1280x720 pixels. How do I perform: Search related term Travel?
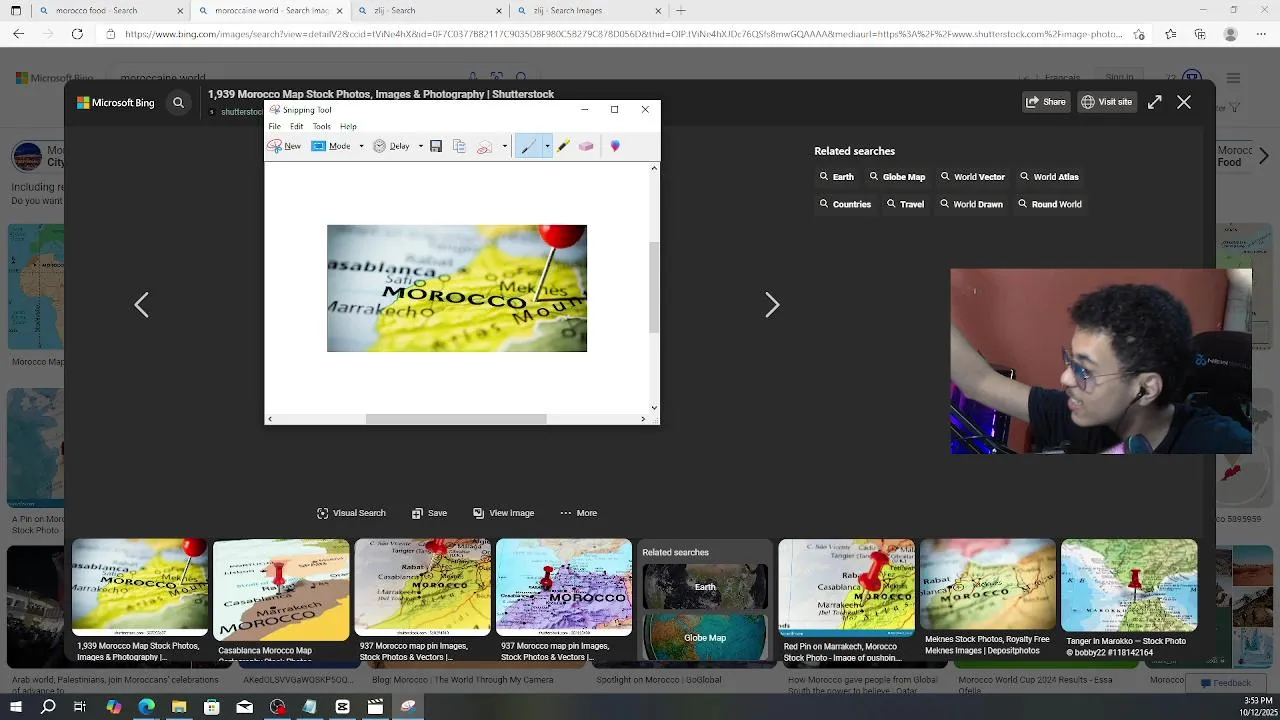coord(905,204)
